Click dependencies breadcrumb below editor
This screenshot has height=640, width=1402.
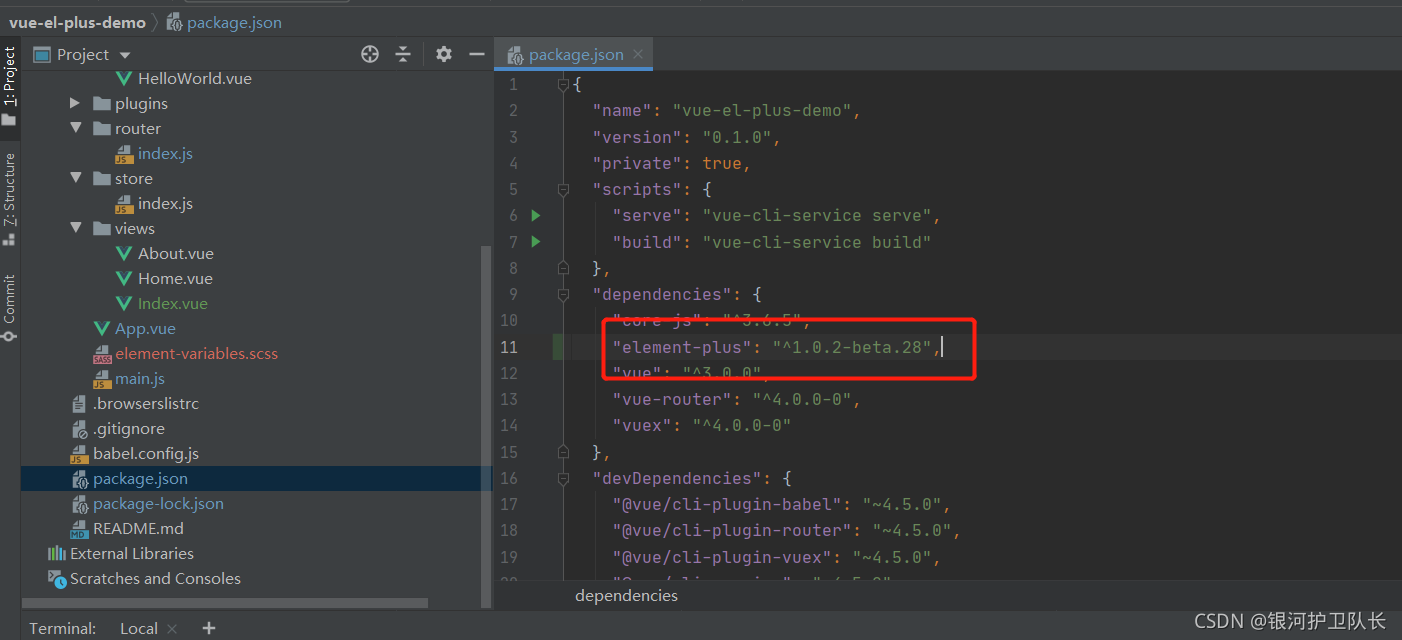(x=626, y=595)
